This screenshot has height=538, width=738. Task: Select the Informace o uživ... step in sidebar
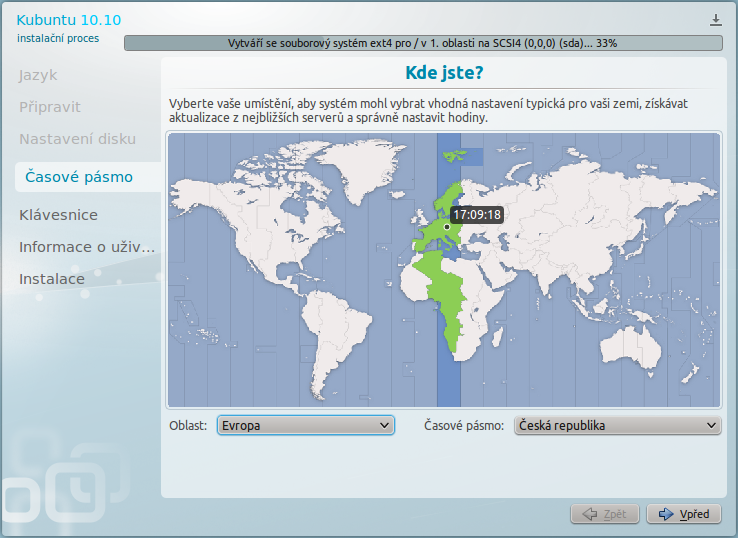point(87,247)
